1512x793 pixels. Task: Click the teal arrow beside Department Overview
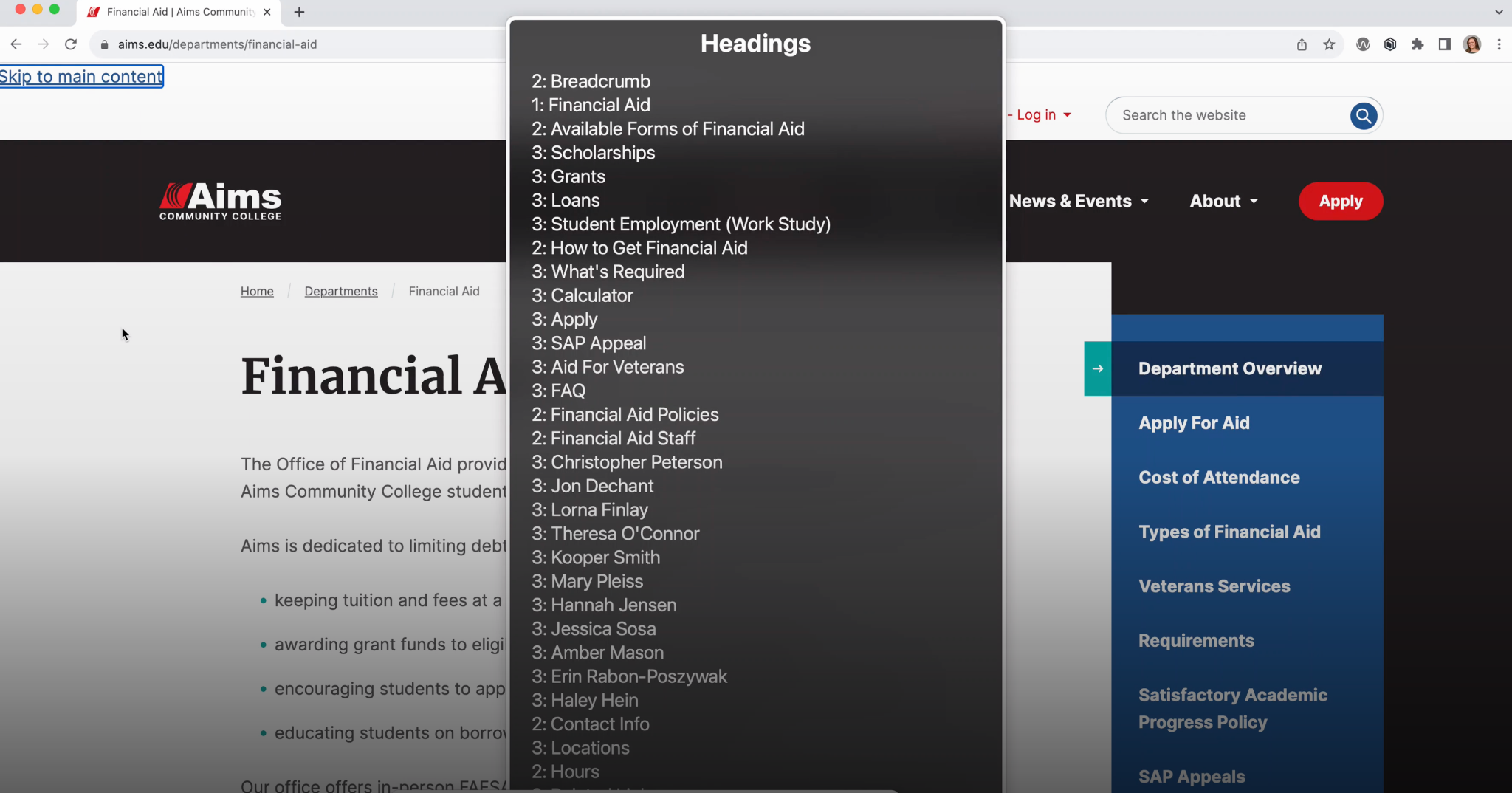tap(1097, 368)
